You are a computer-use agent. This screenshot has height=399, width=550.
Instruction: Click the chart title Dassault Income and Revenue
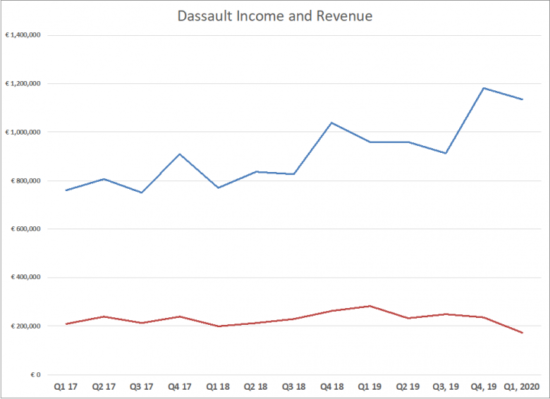coord(275,16)
